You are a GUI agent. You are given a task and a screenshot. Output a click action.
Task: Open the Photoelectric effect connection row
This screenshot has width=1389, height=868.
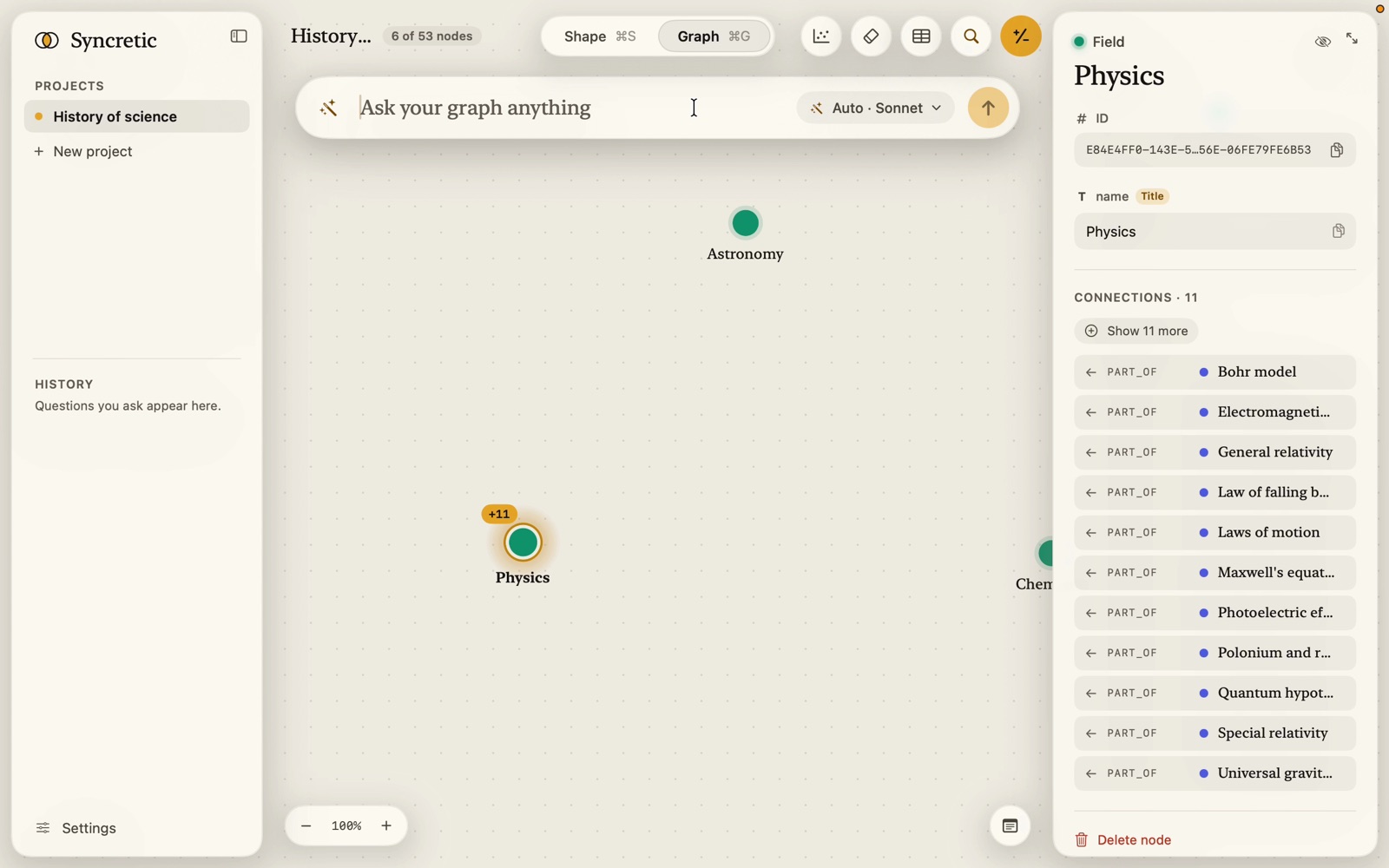1215,613
